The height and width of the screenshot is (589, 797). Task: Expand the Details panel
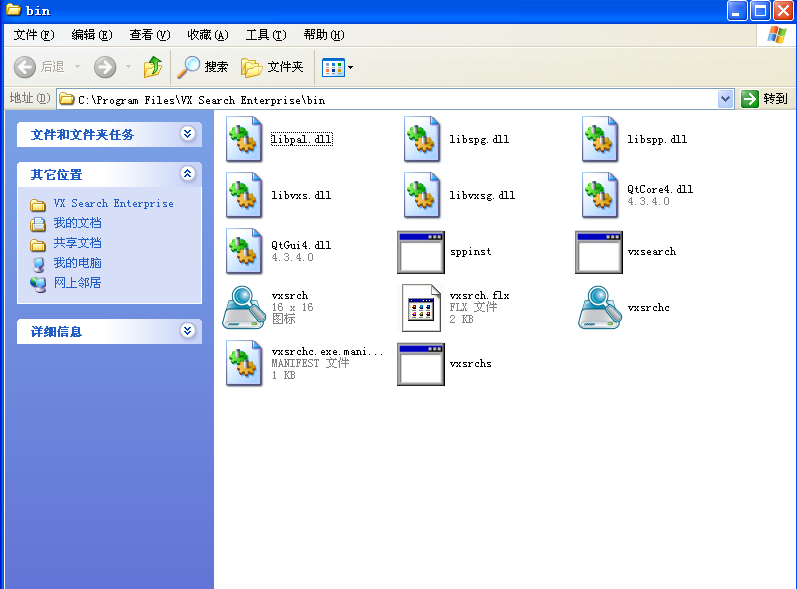(188, 331)
